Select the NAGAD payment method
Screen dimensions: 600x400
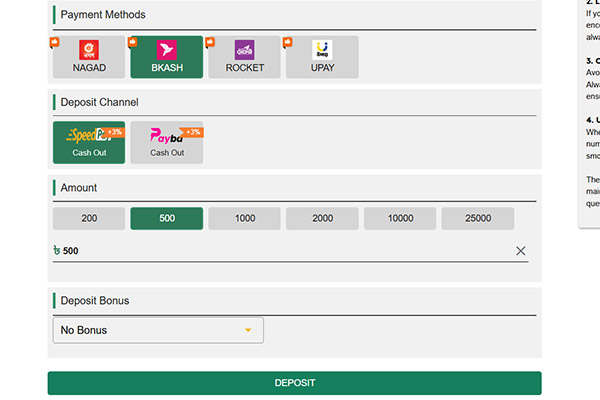[x=89, y=57]
